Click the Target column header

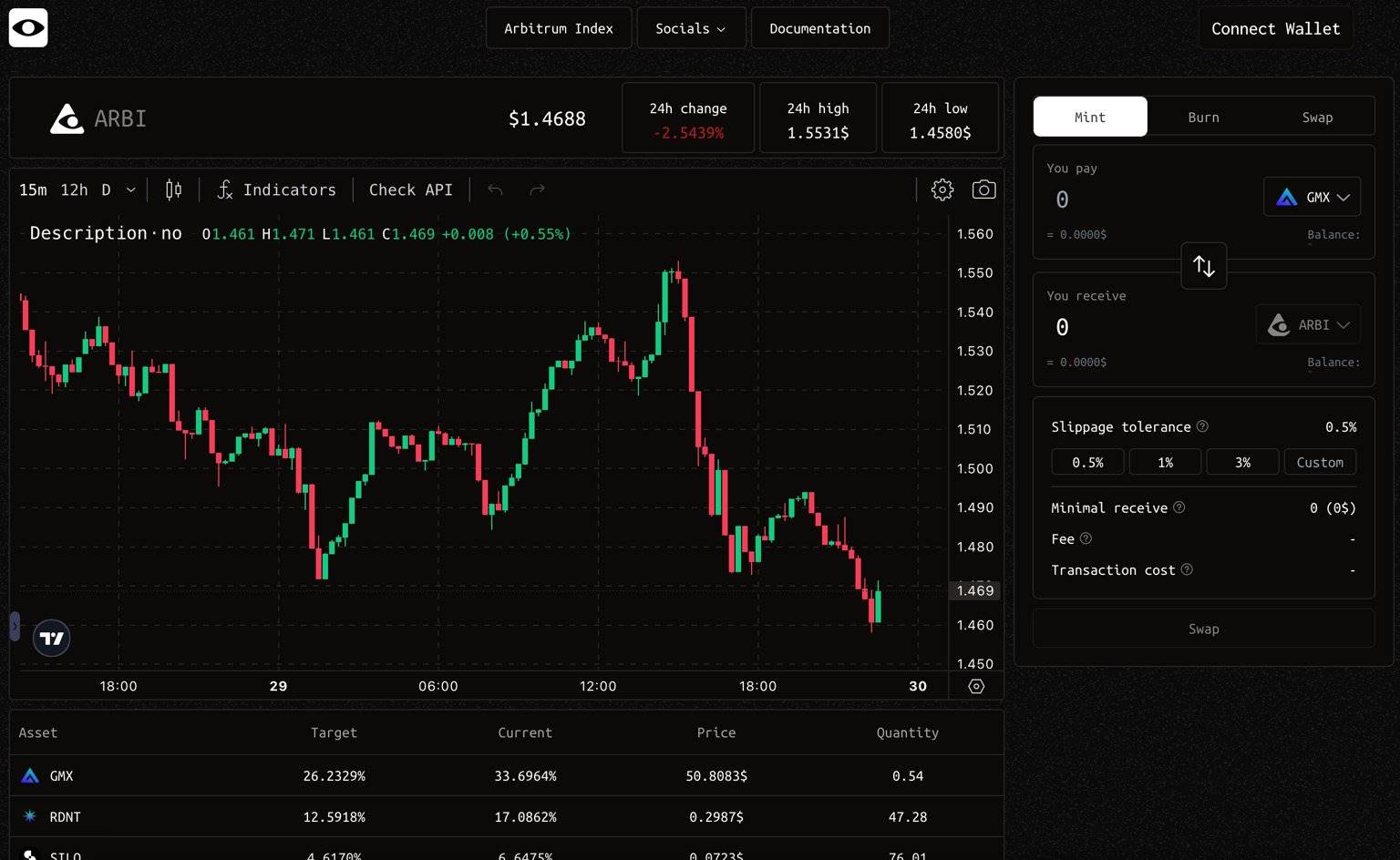[x=334, y=732]
